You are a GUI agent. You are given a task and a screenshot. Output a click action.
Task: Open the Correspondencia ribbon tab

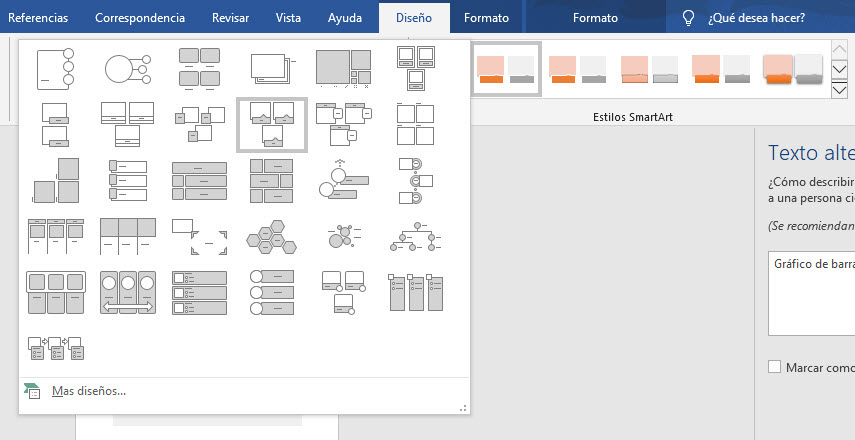140,18
